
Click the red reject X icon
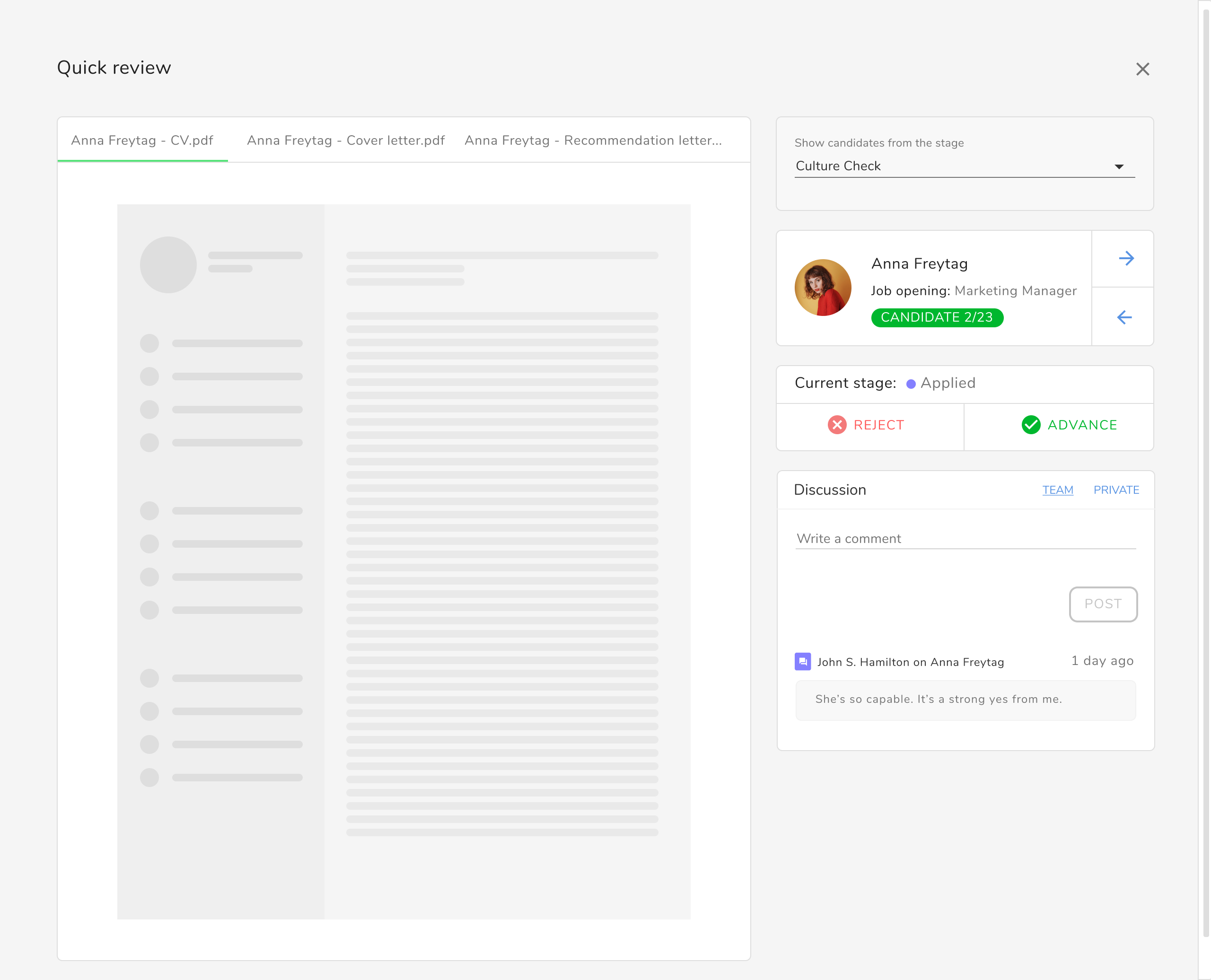point(837,425)
